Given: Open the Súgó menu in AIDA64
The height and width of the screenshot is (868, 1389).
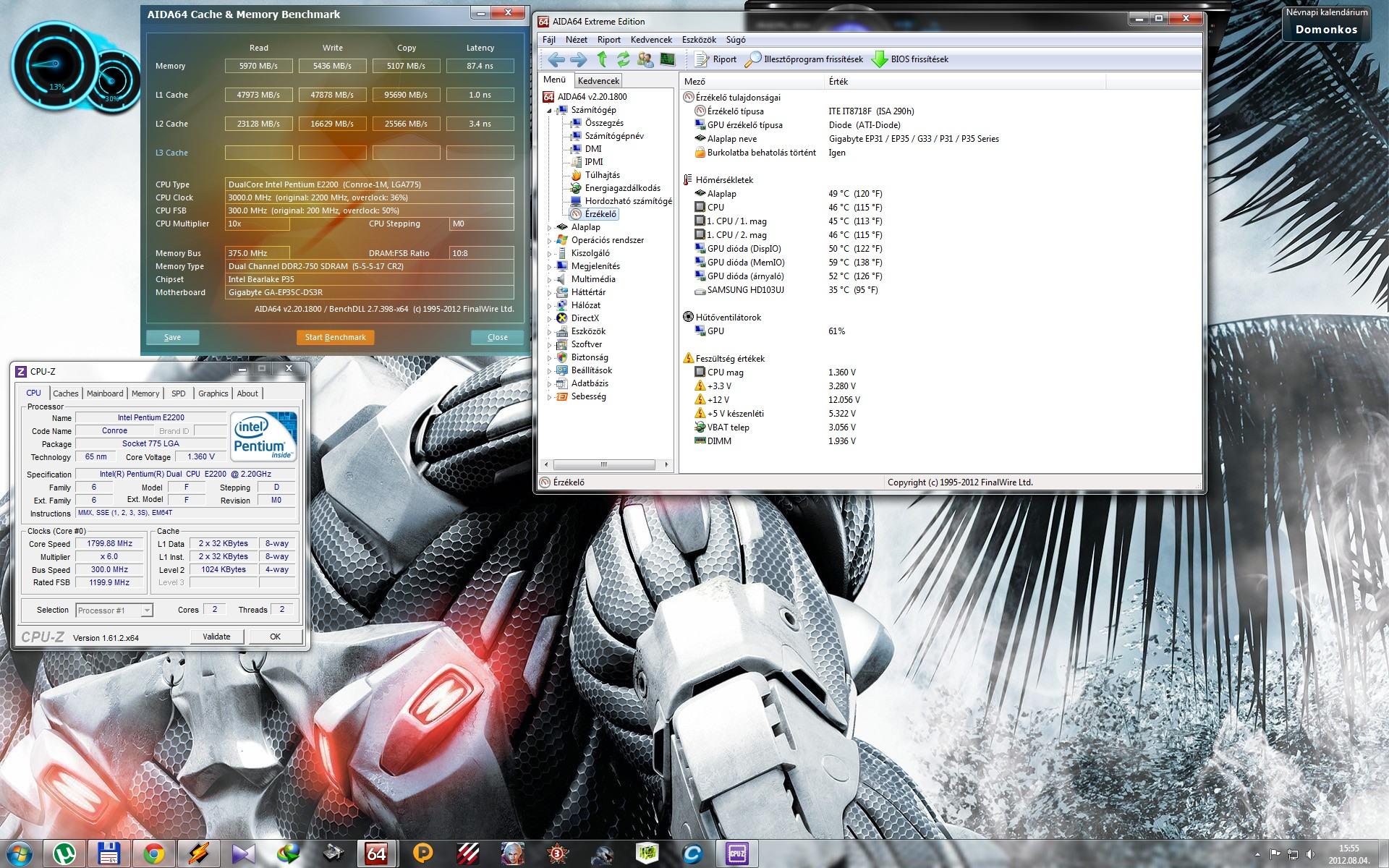Looking at the screenshot, I should point(736,40).
